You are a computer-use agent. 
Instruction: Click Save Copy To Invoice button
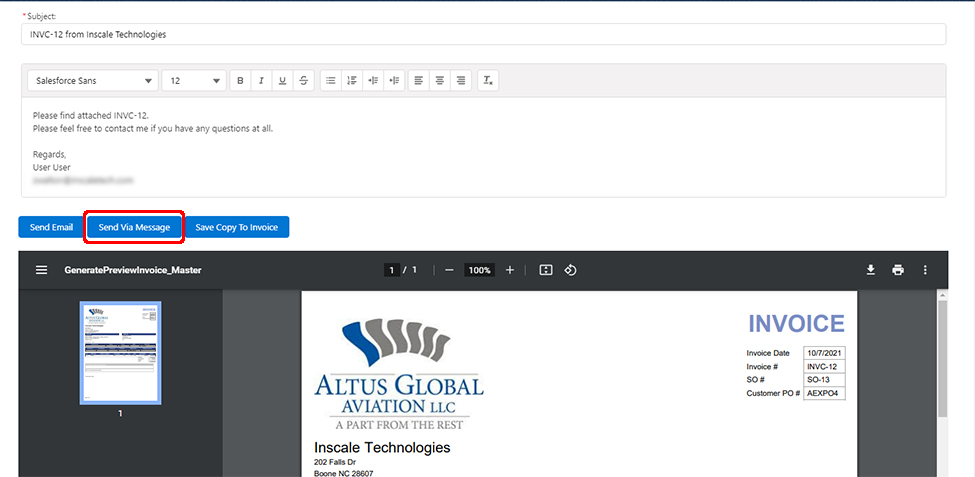tap(236, 228)
